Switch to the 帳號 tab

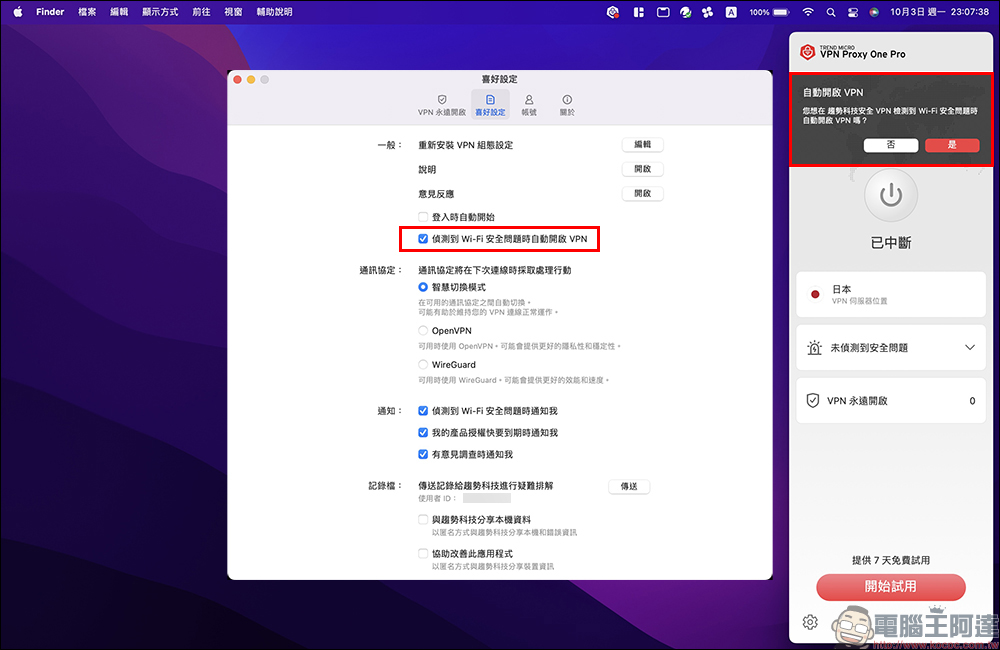coord(528,105)
